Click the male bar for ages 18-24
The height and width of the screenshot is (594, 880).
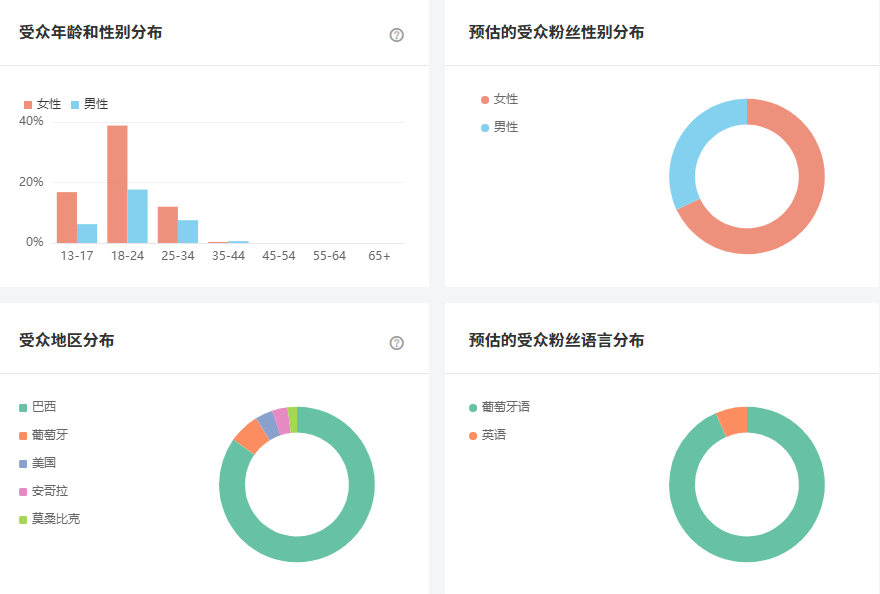[x=137, y=216]
